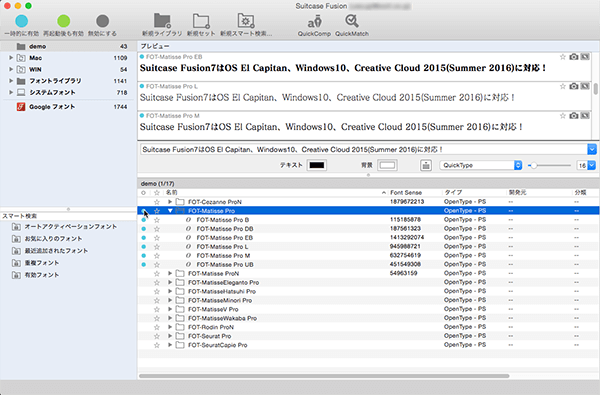Expand the システムフォント item

pos(11,92)
